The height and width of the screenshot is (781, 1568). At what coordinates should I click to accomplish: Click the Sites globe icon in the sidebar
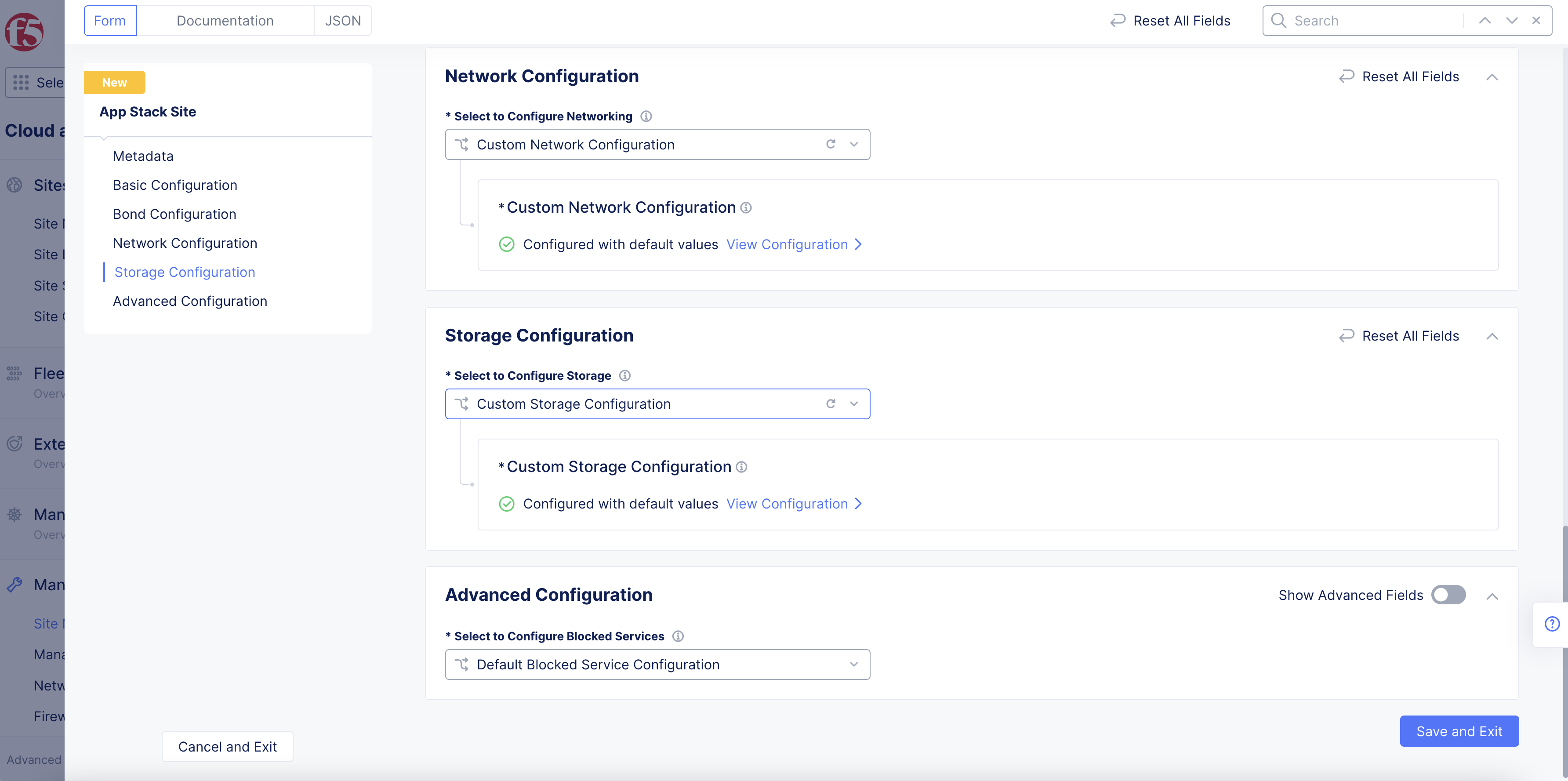click(15, 185)
